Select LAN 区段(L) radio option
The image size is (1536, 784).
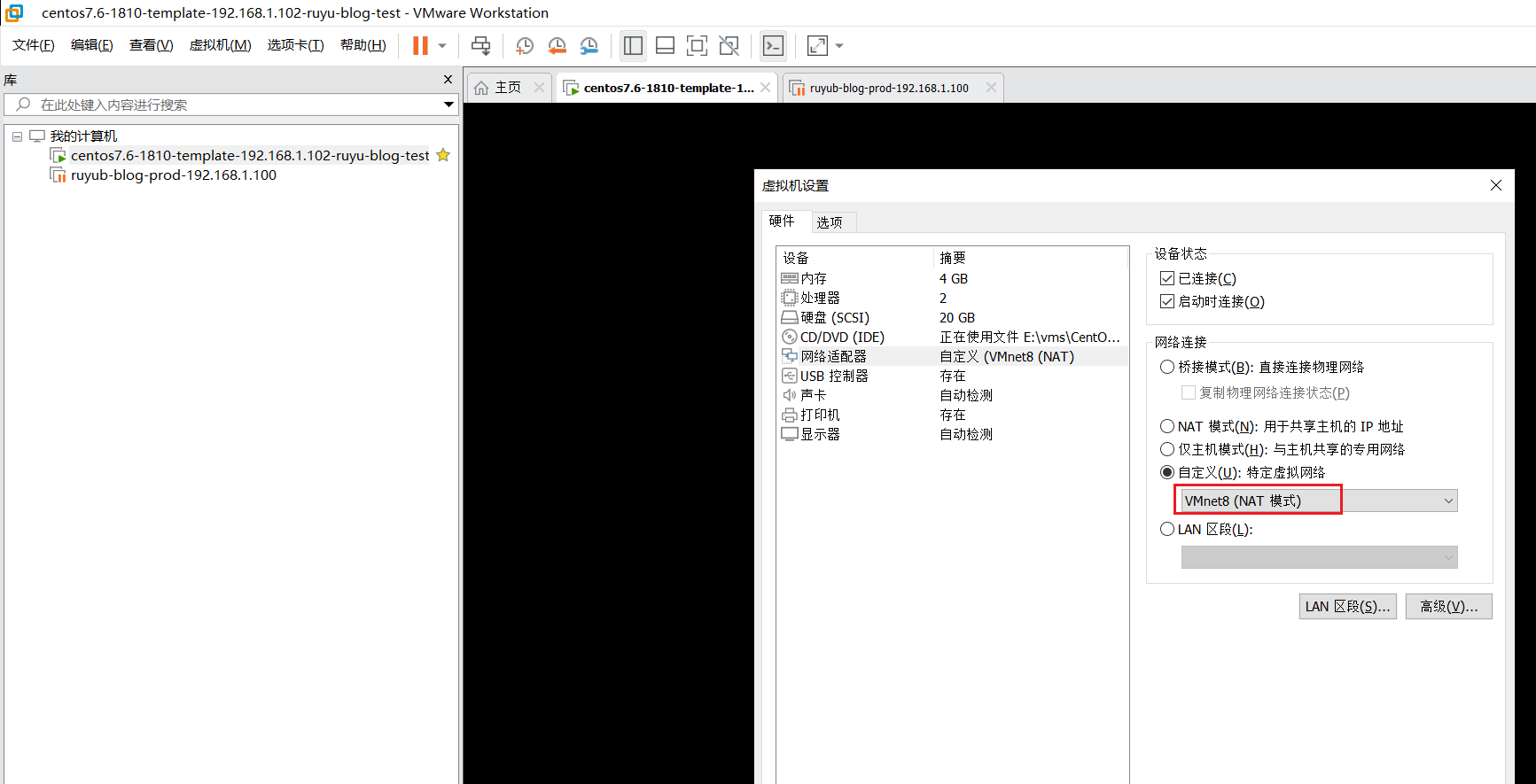[x=1167, y=529]
